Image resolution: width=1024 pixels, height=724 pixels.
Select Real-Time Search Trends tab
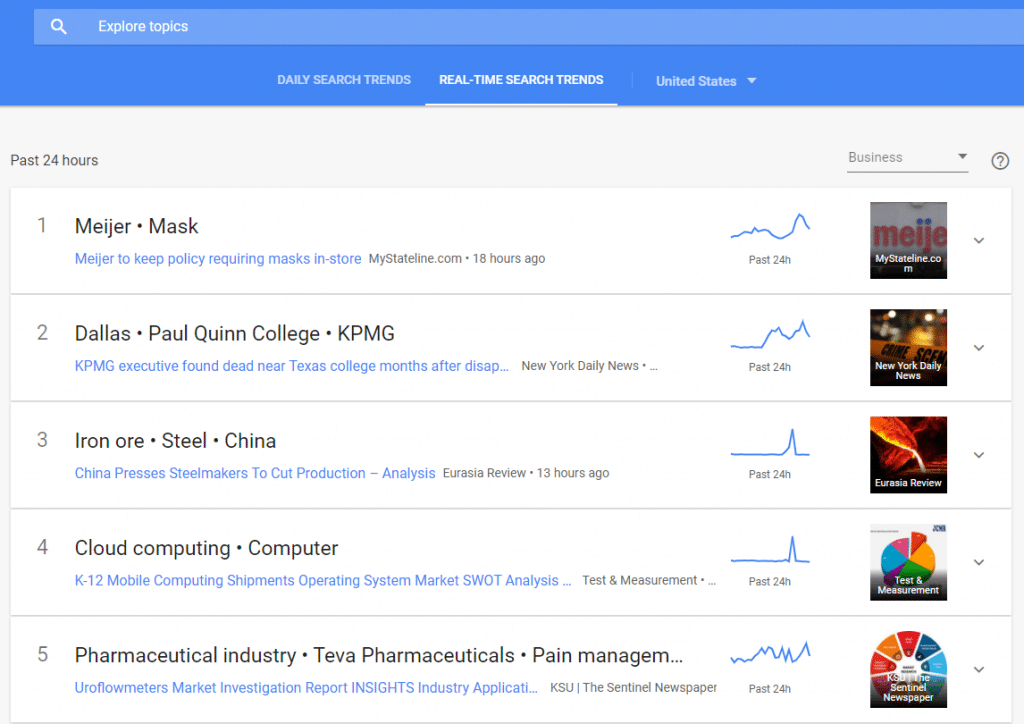(521, 80)
